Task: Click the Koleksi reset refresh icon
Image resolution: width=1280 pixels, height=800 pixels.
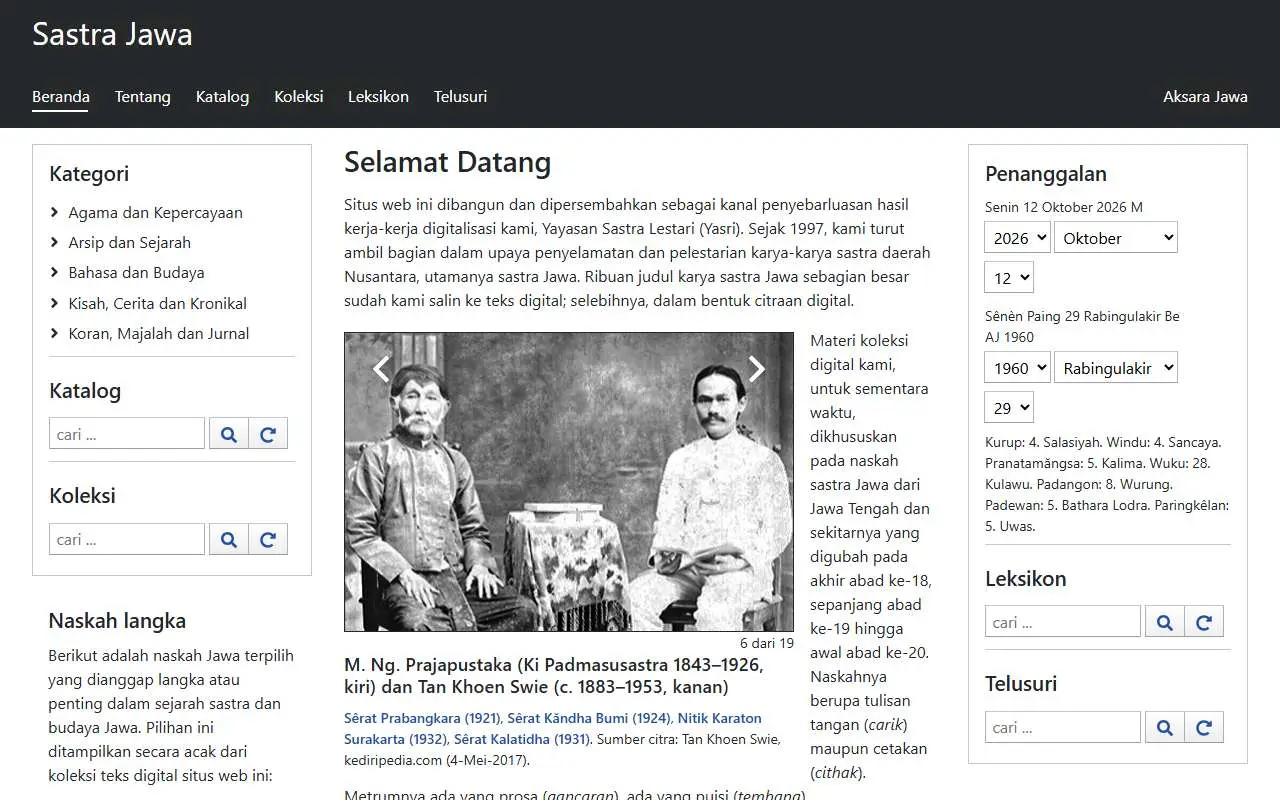Action: 268,539
